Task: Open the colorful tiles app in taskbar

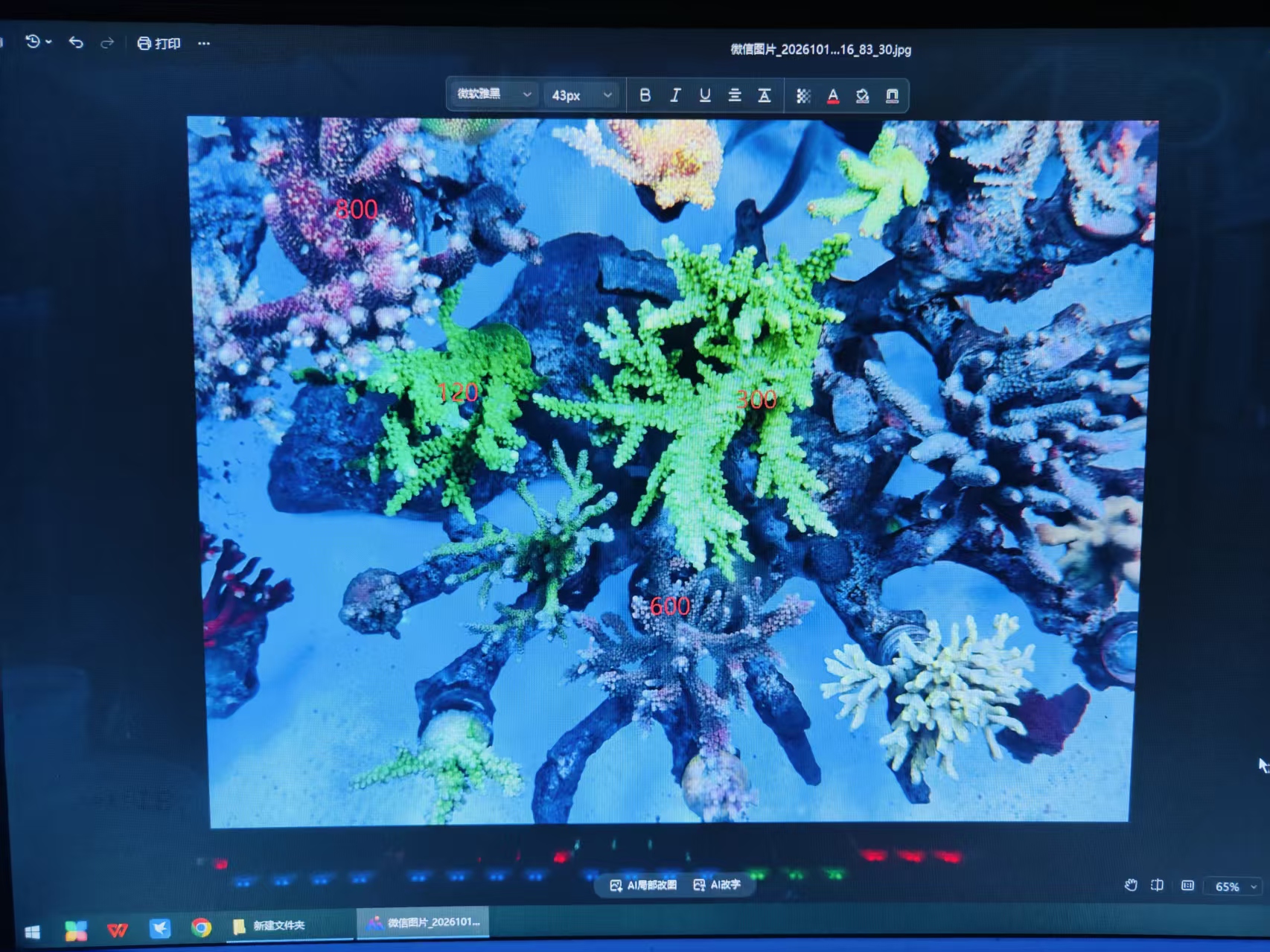Action: 76,930
